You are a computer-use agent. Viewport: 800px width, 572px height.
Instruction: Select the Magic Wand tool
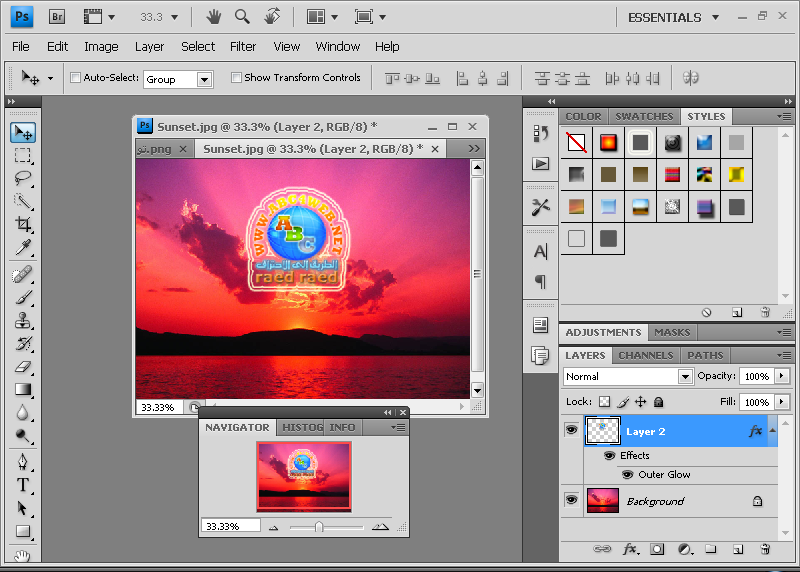click(22, 201)
